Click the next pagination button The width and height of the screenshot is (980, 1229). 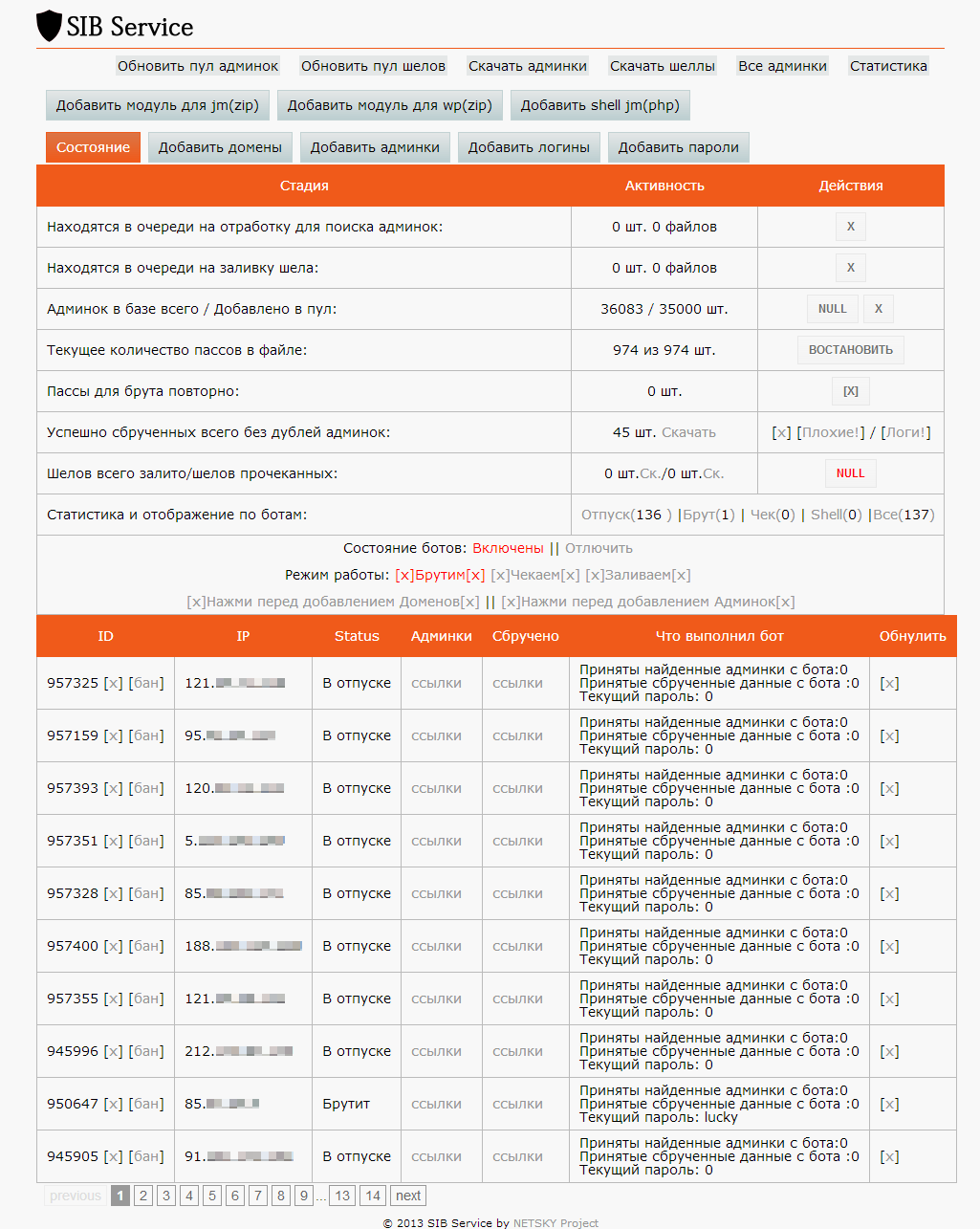408,1196
